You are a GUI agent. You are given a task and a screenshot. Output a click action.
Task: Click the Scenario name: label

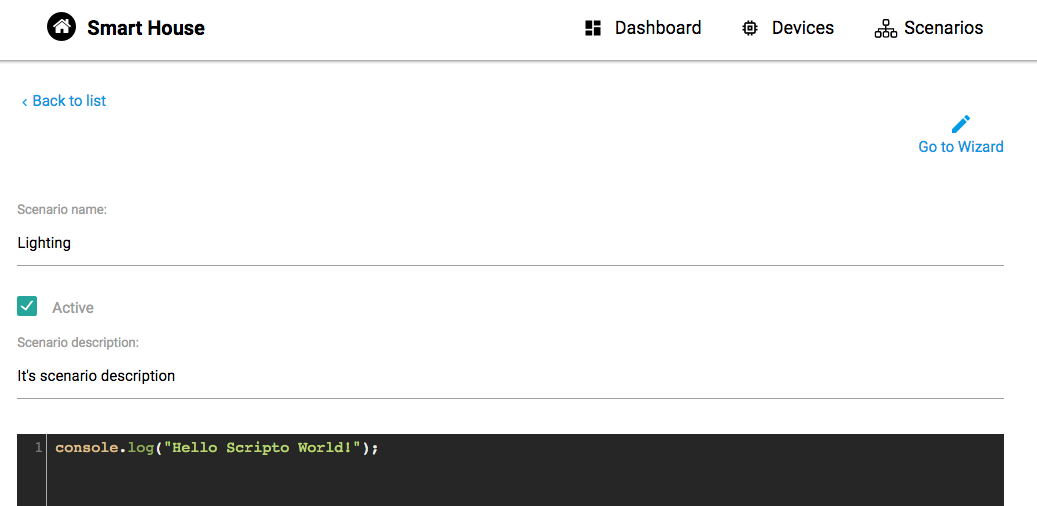[x=62, y=210]
